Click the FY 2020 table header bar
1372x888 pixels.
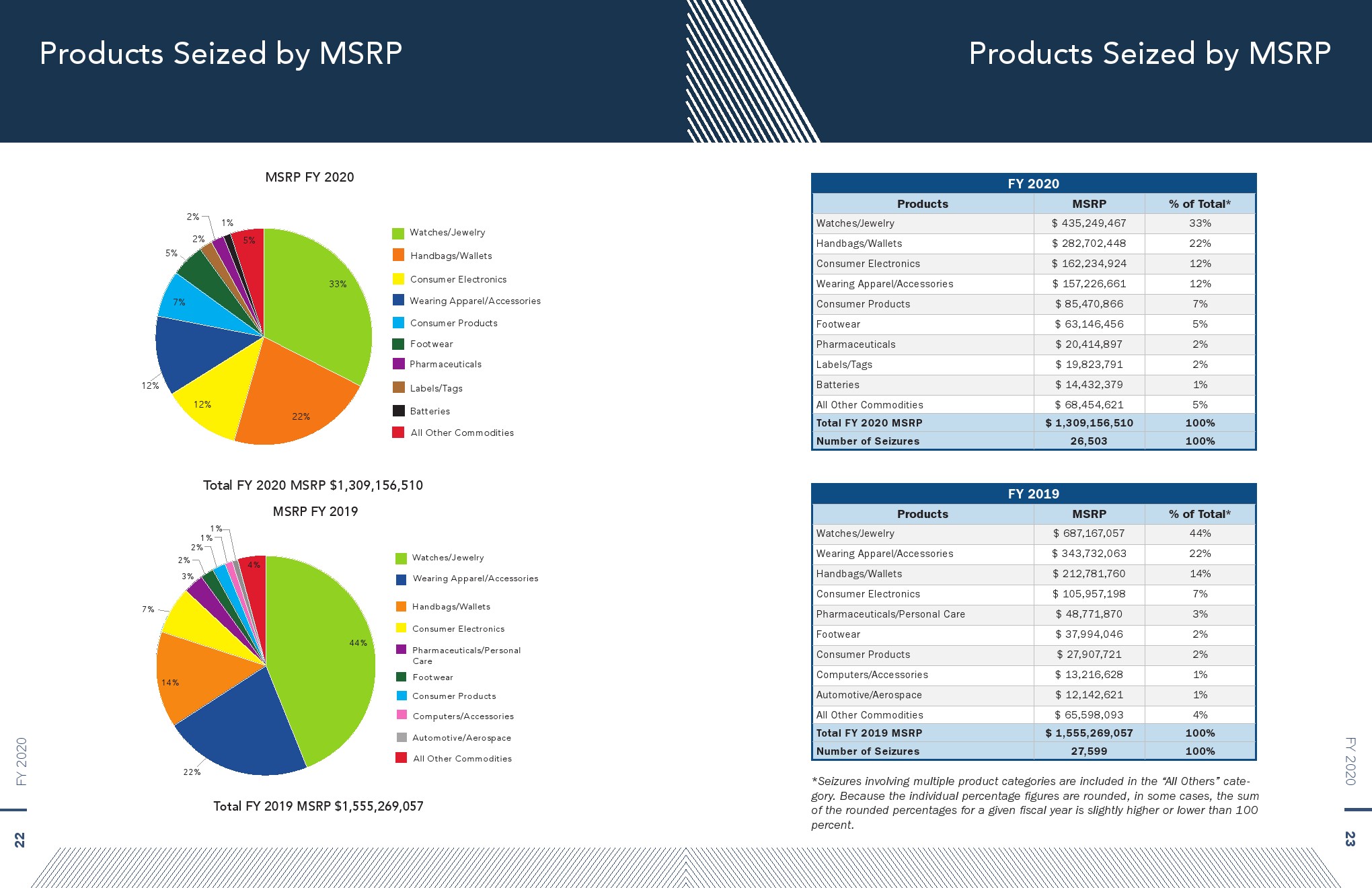pyautogui.click(x=1033, y=184)
